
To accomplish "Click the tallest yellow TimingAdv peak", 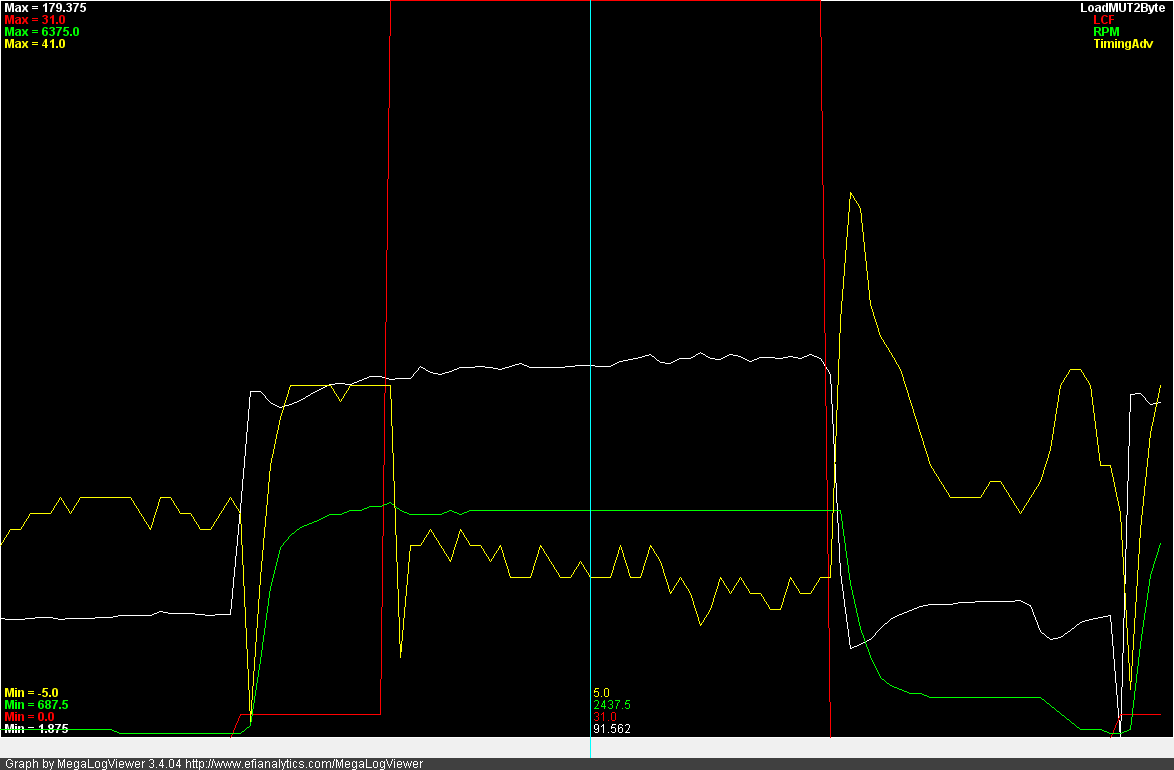I will (850, 194).
